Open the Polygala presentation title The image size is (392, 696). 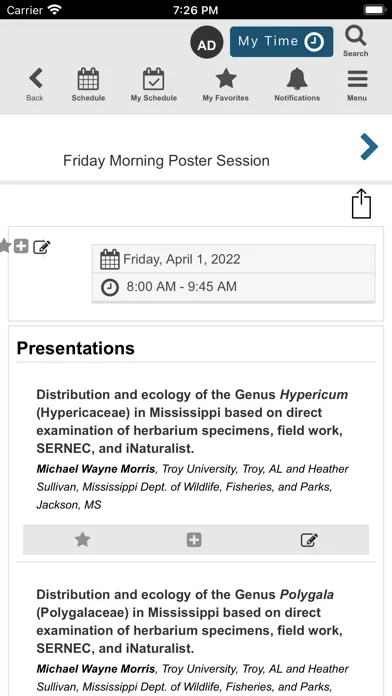point(190,621)
